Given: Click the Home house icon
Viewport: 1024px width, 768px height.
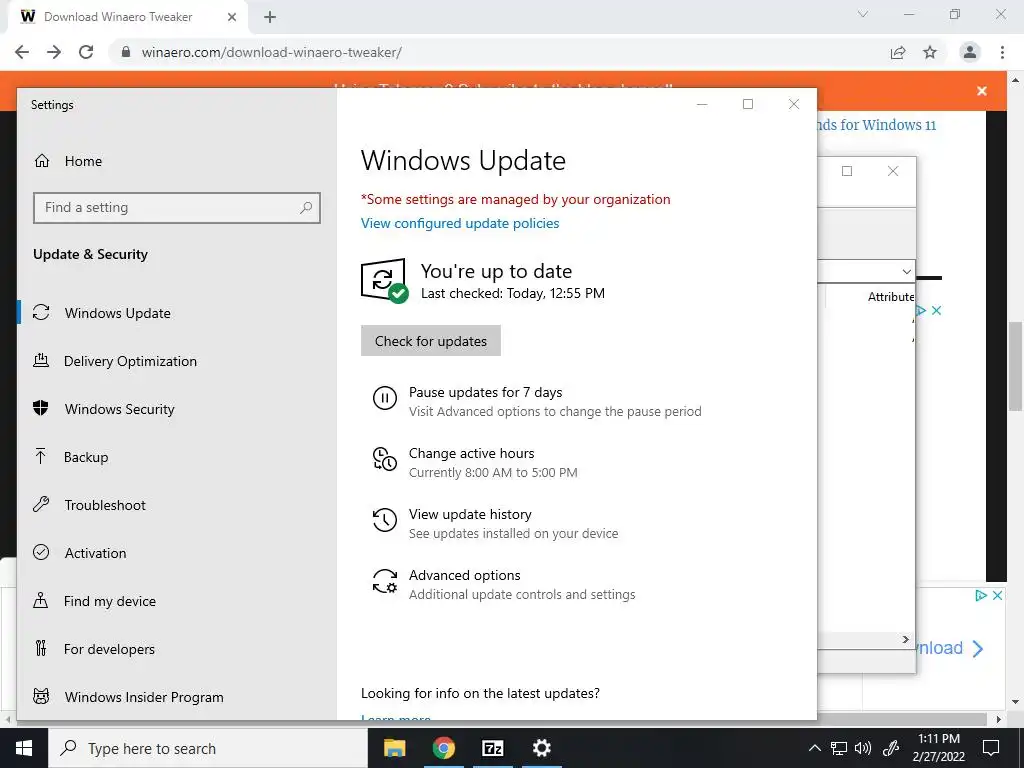Looking at the screenshot, I should point(42,161).
